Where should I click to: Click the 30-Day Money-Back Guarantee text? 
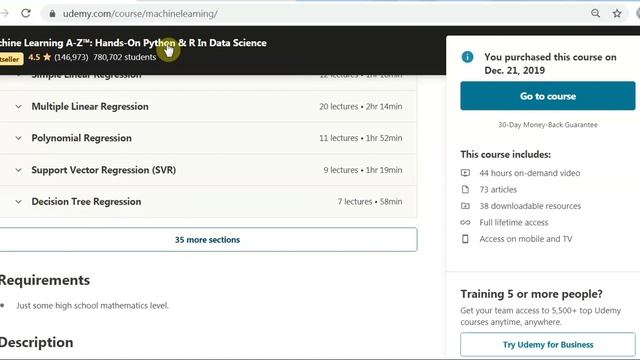pyautogui.click(x=548, y=125)
